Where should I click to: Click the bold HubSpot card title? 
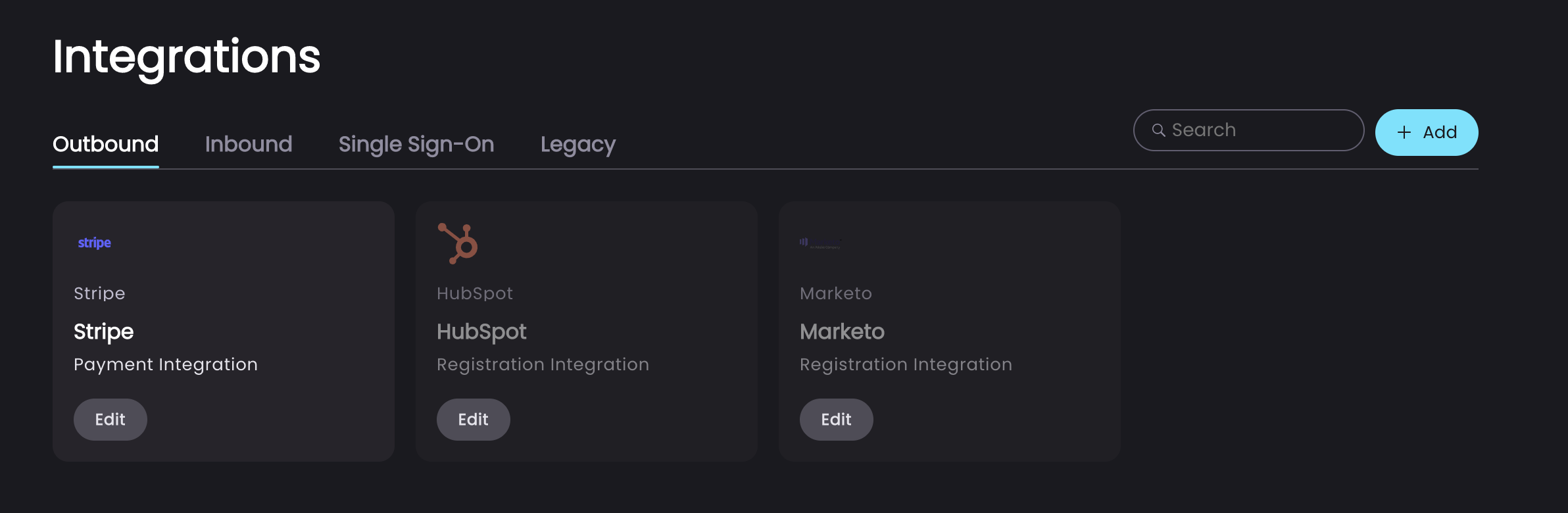click(481, 331)
